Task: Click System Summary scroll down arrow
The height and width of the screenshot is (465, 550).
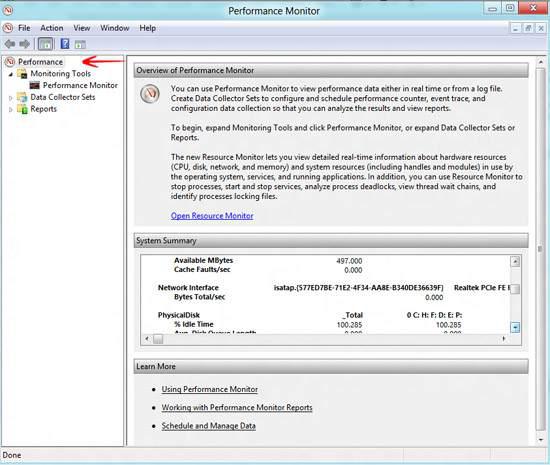Action: pyautogui.click(x=515, y=328)
